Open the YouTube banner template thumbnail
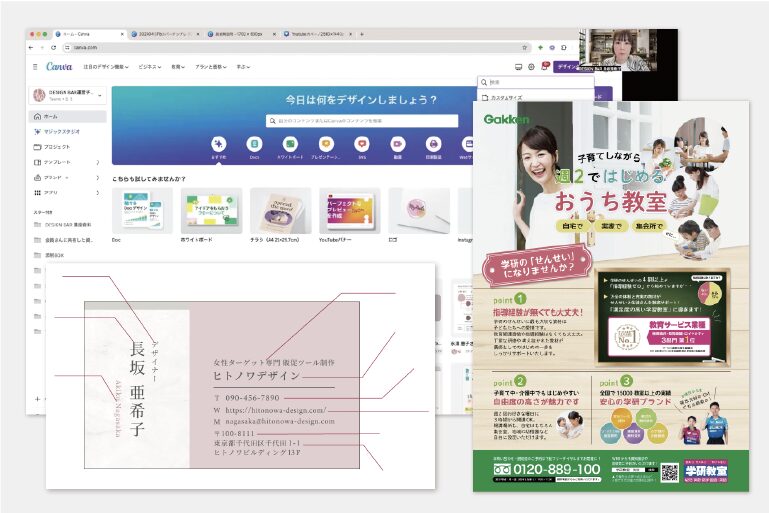This screenshot has width=769, height=513. (x=349, y=211)
